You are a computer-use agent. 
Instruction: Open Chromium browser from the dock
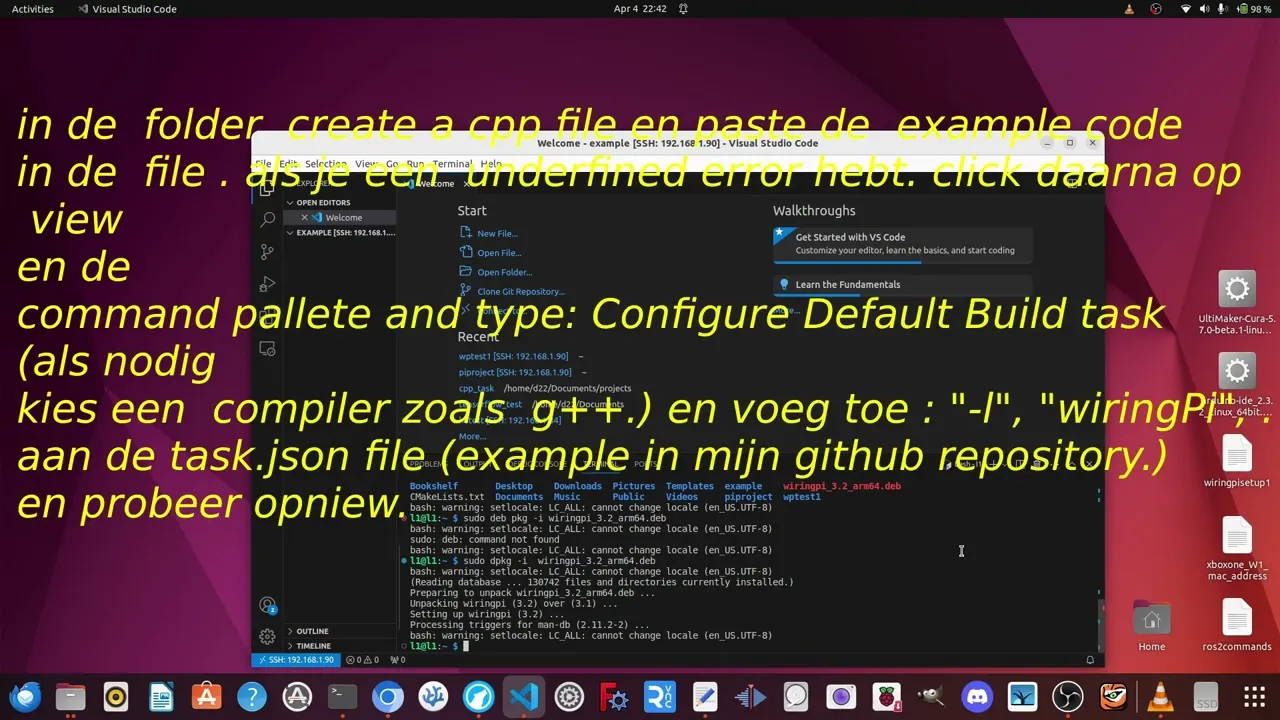click(x=388, y=696)
